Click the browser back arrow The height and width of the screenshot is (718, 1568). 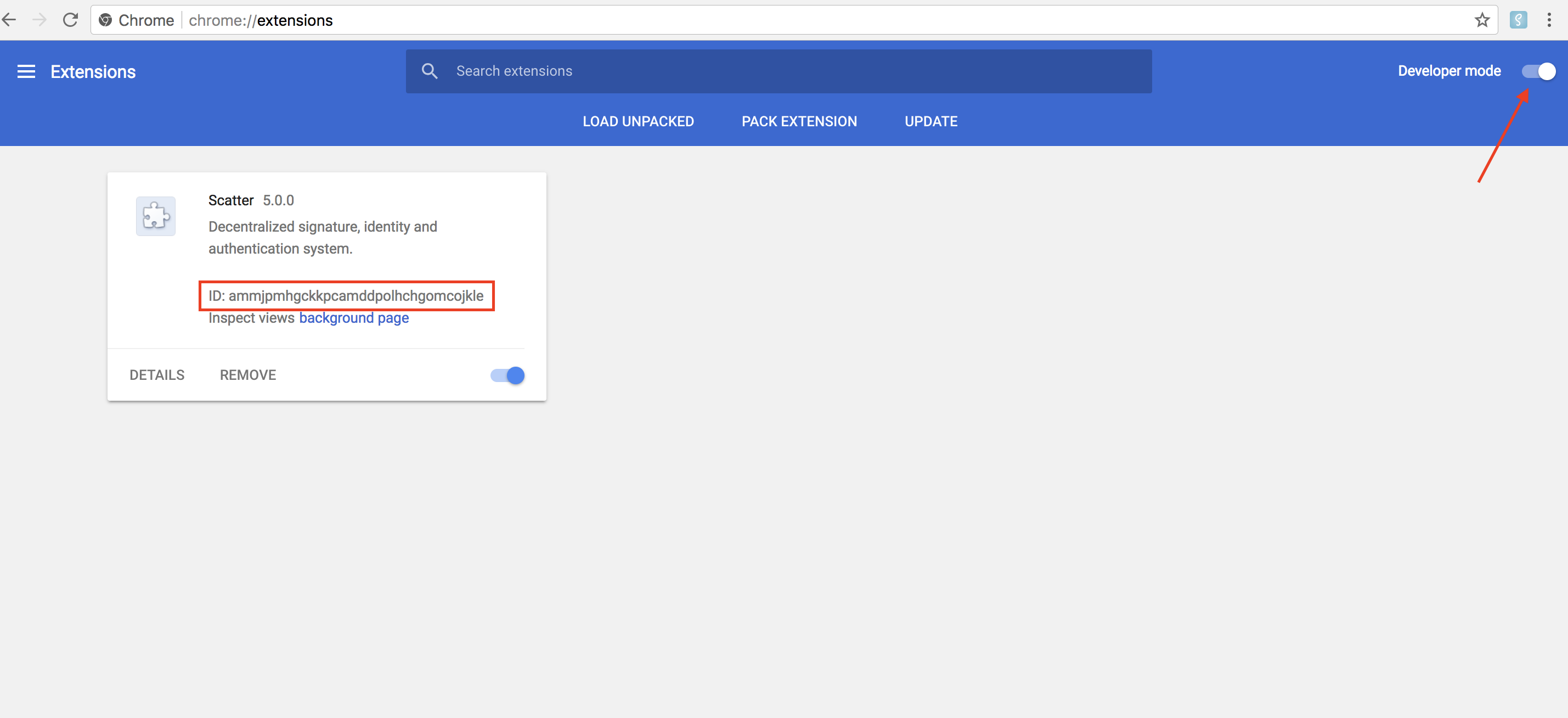coord(10,20)
